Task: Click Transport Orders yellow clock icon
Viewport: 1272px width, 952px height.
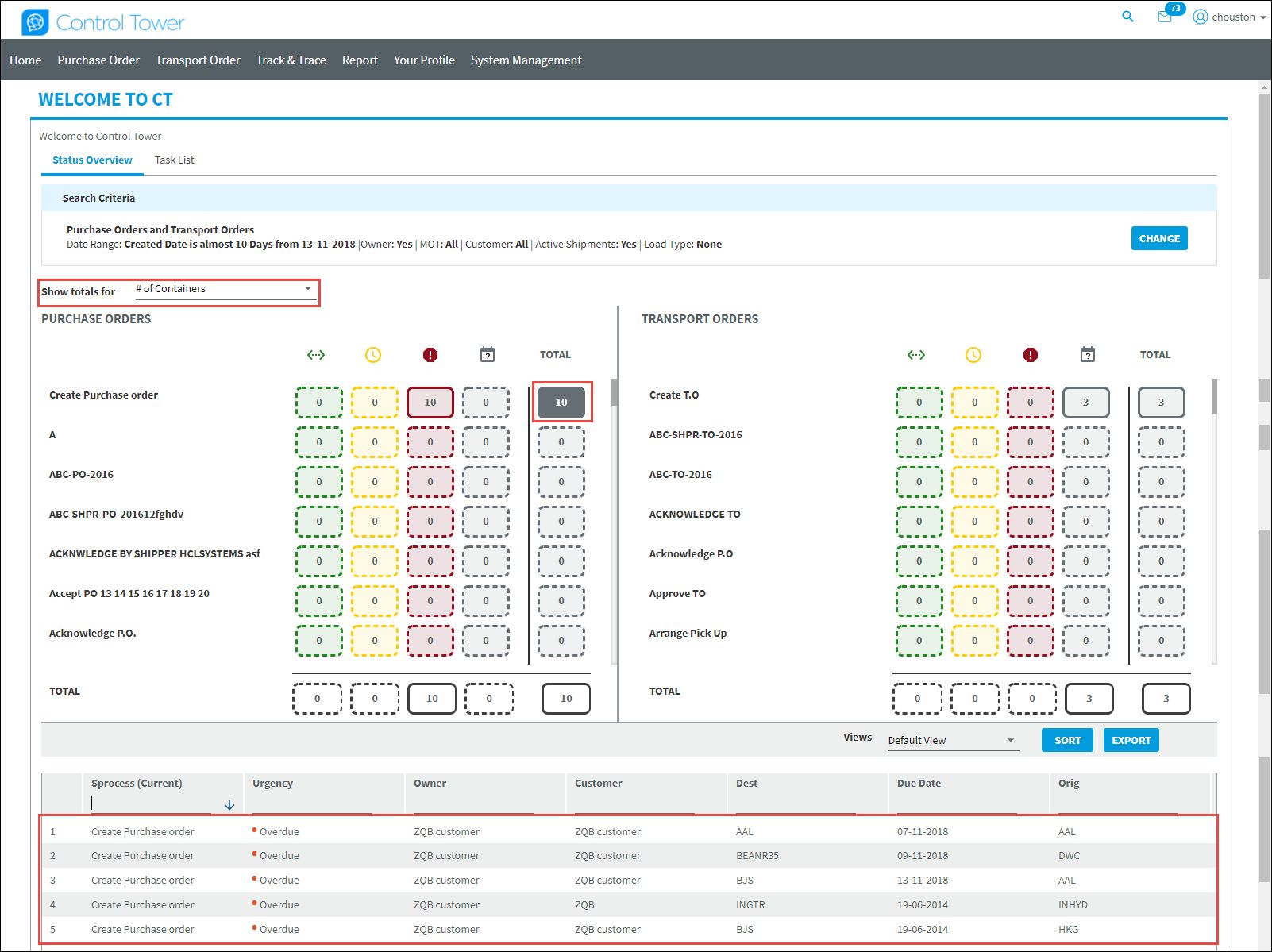Action: point(973,355)
